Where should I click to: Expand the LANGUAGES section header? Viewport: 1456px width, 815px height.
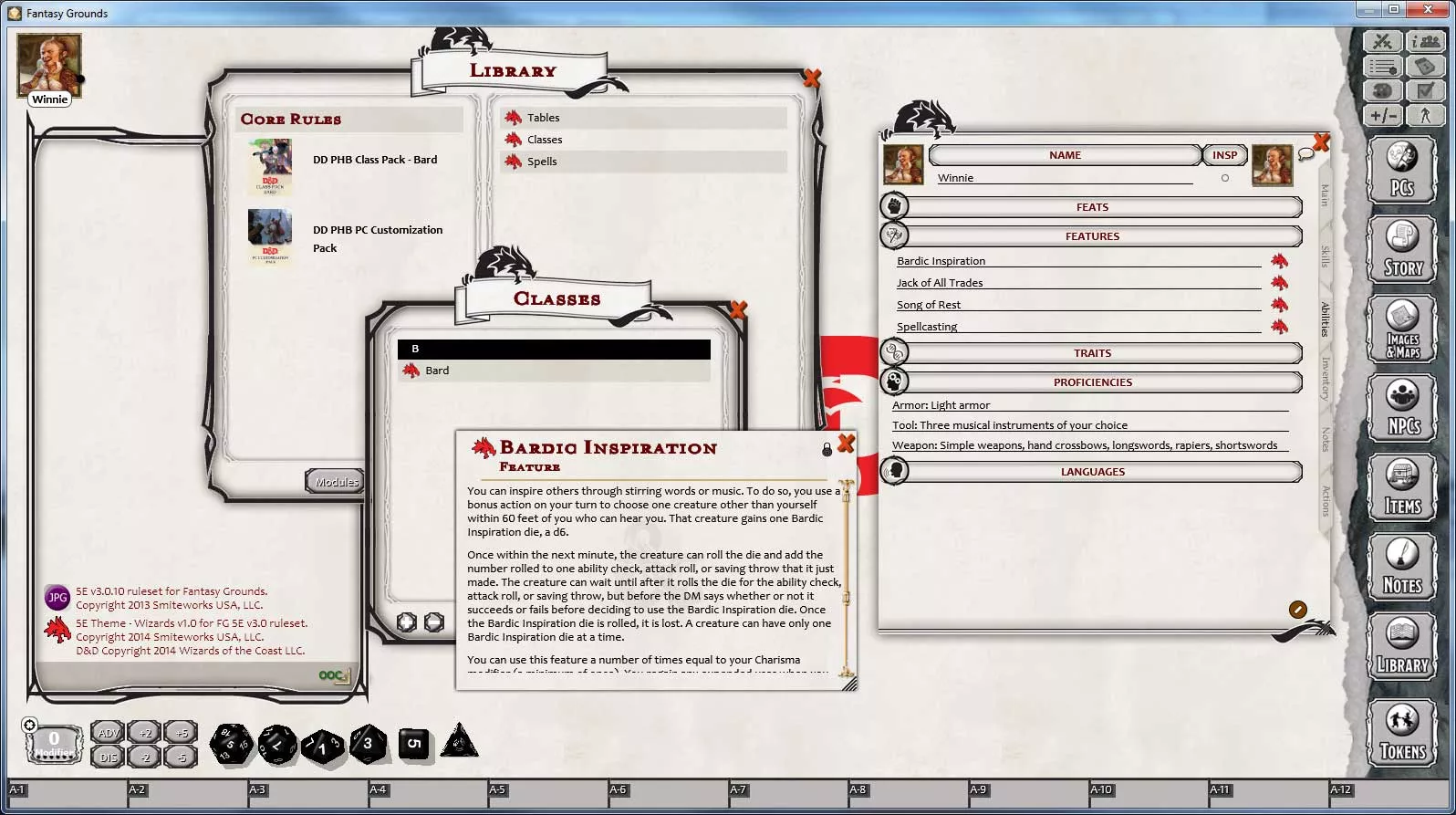(x=1092, y=472)
